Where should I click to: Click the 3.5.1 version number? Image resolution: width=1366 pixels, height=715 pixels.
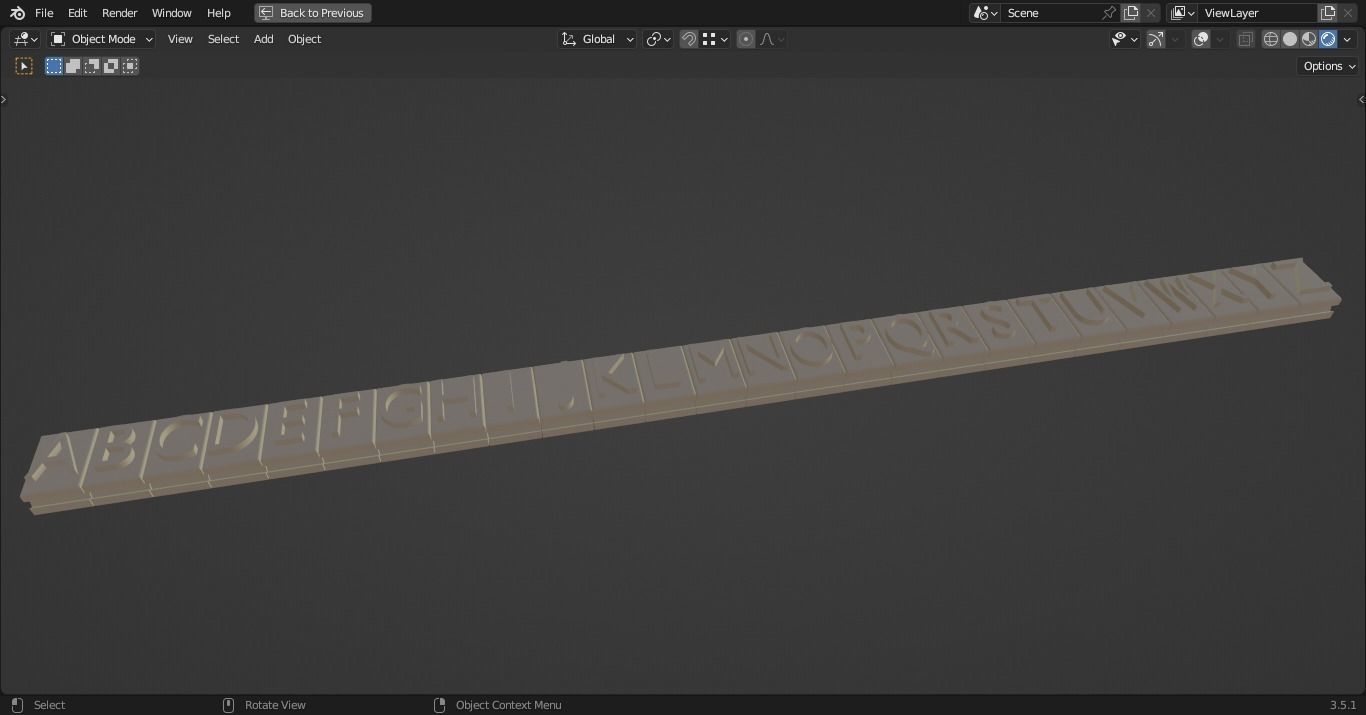(x=1343, y=705)
